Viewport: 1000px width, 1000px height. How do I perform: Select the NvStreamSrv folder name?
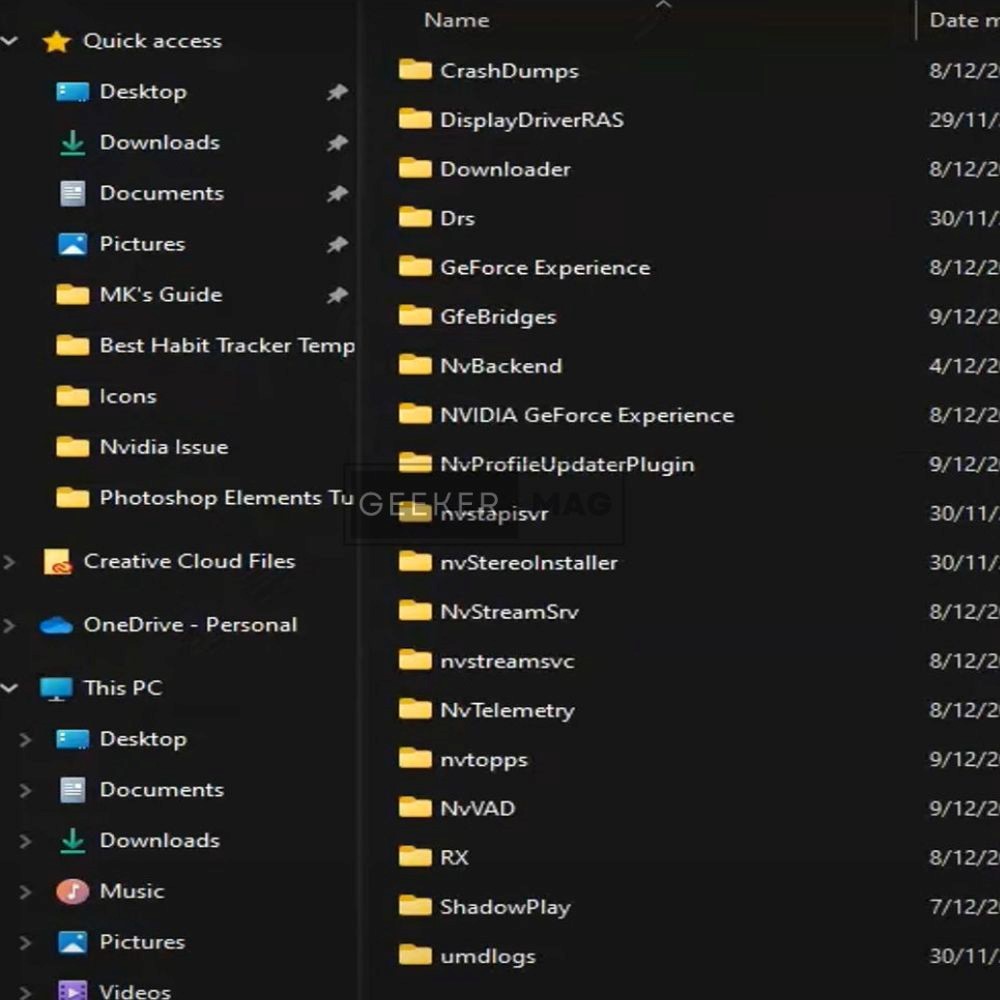pyautogui.click(x=510, y=612)
